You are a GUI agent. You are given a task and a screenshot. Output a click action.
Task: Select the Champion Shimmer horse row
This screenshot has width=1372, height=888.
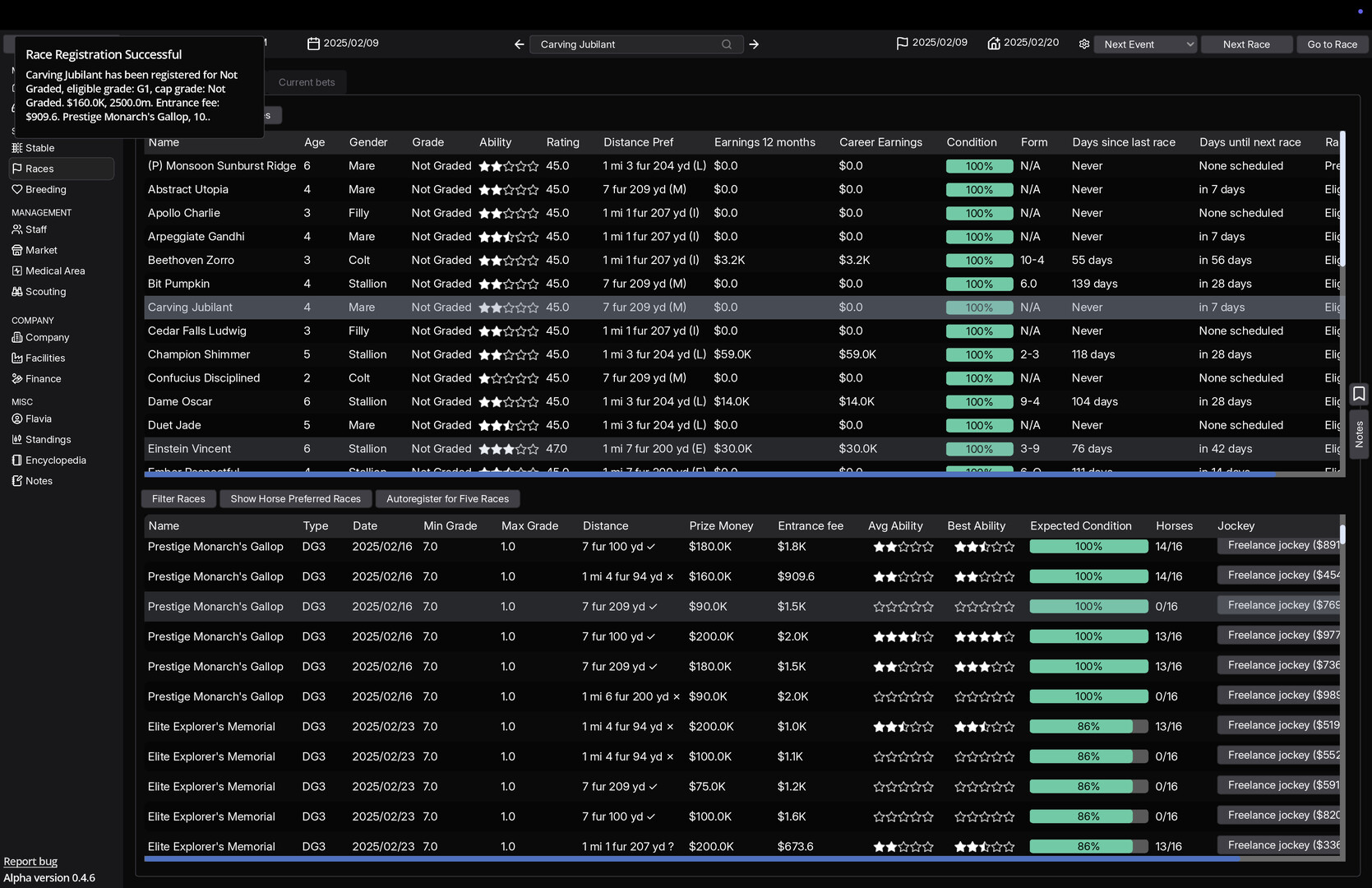(x=199, y=354)
